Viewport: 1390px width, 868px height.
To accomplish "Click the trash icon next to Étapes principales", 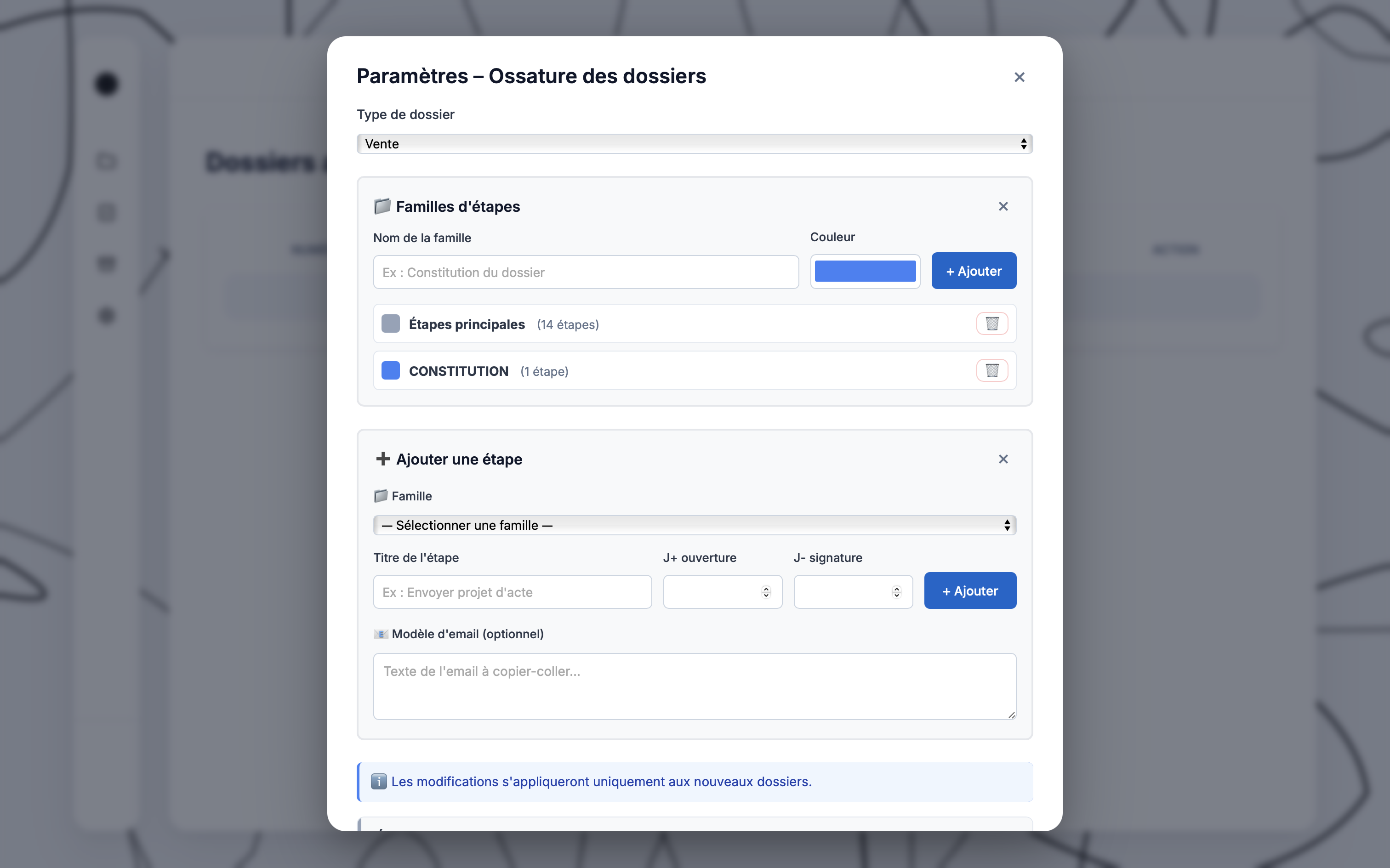I will pyautogui.click(x=992, y=323).
